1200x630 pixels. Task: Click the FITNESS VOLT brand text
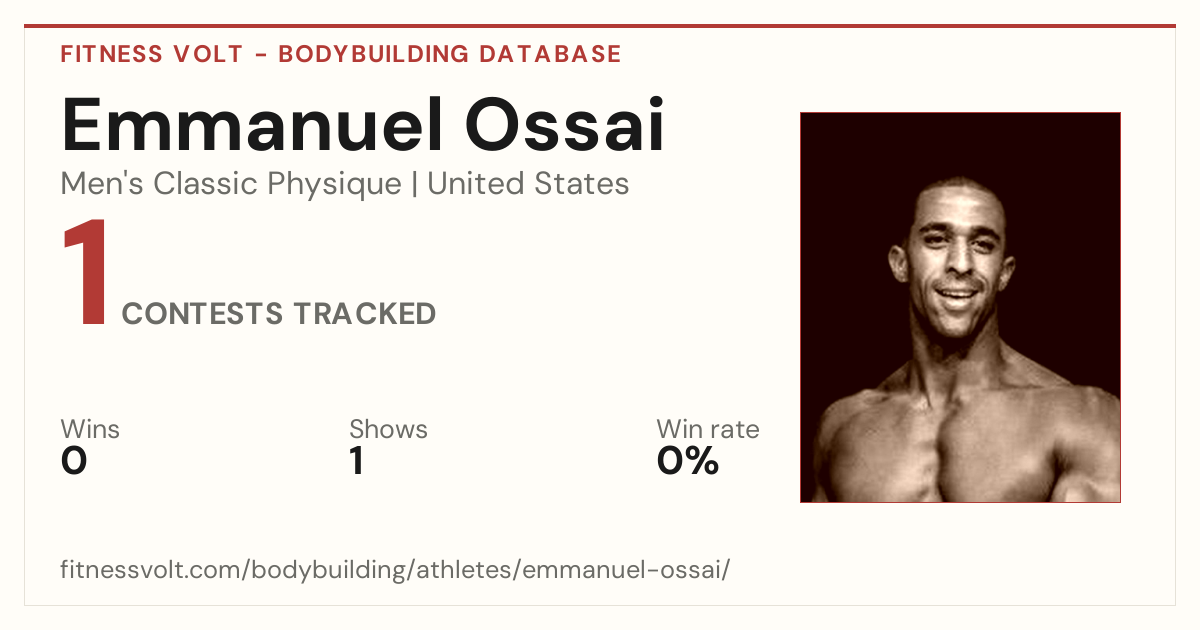tap(152, 54)
